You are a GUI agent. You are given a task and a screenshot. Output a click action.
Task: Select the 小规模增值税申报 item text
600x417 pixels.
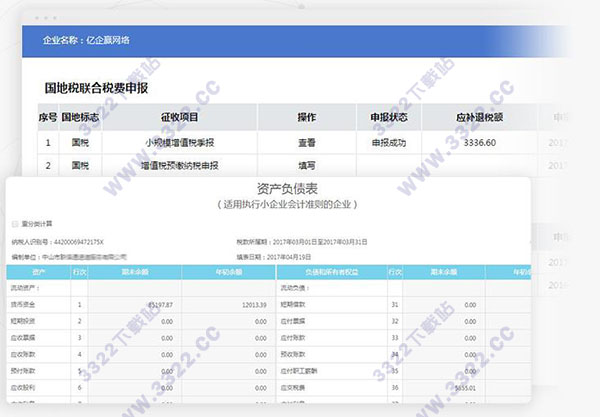pos(179,143)
